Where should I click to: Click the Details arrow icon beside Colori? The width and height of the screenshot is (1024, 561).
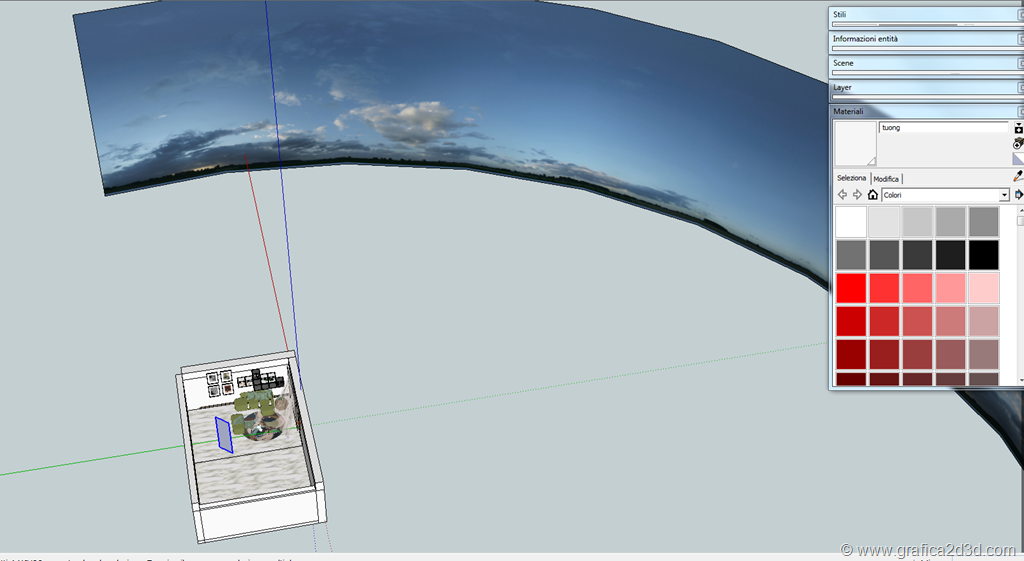tap(1019, 195)
